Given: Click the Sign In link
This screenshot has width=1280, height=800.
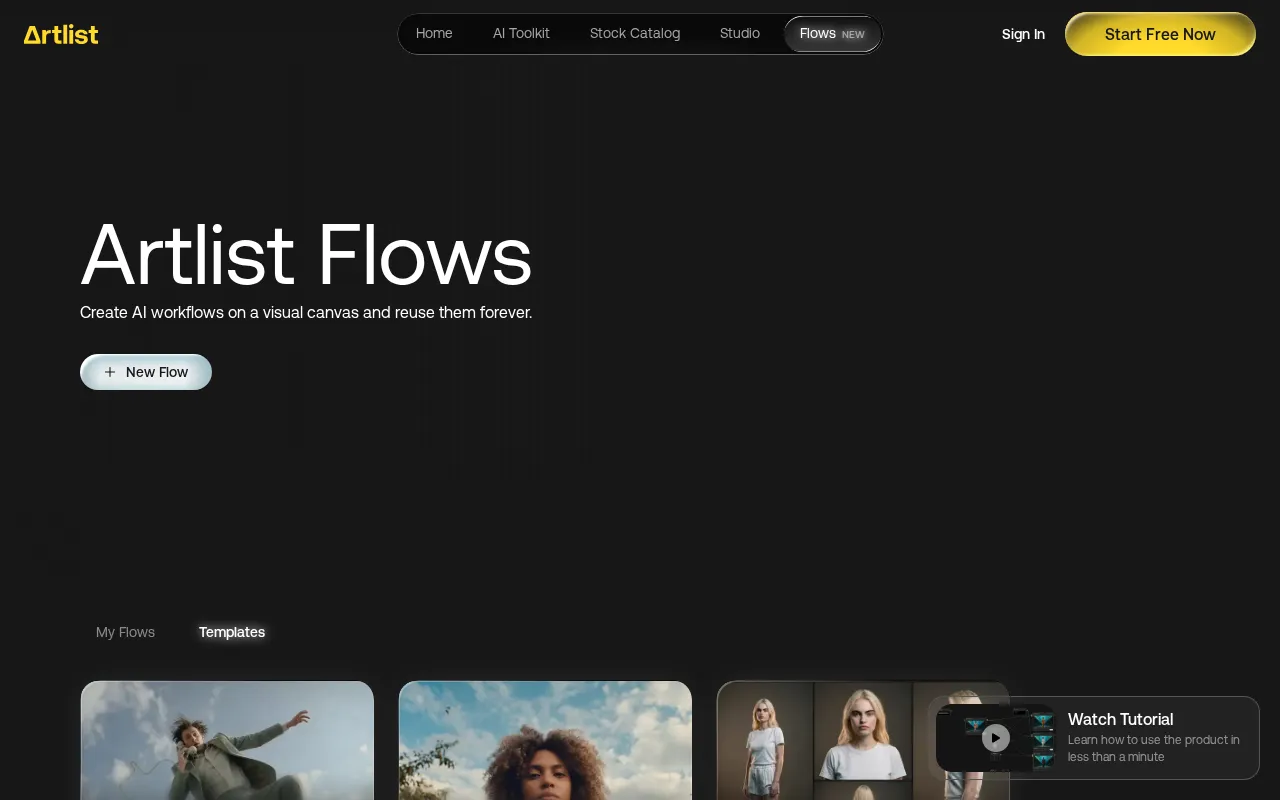Looking at the screenshot, I should coord(1023,34).
